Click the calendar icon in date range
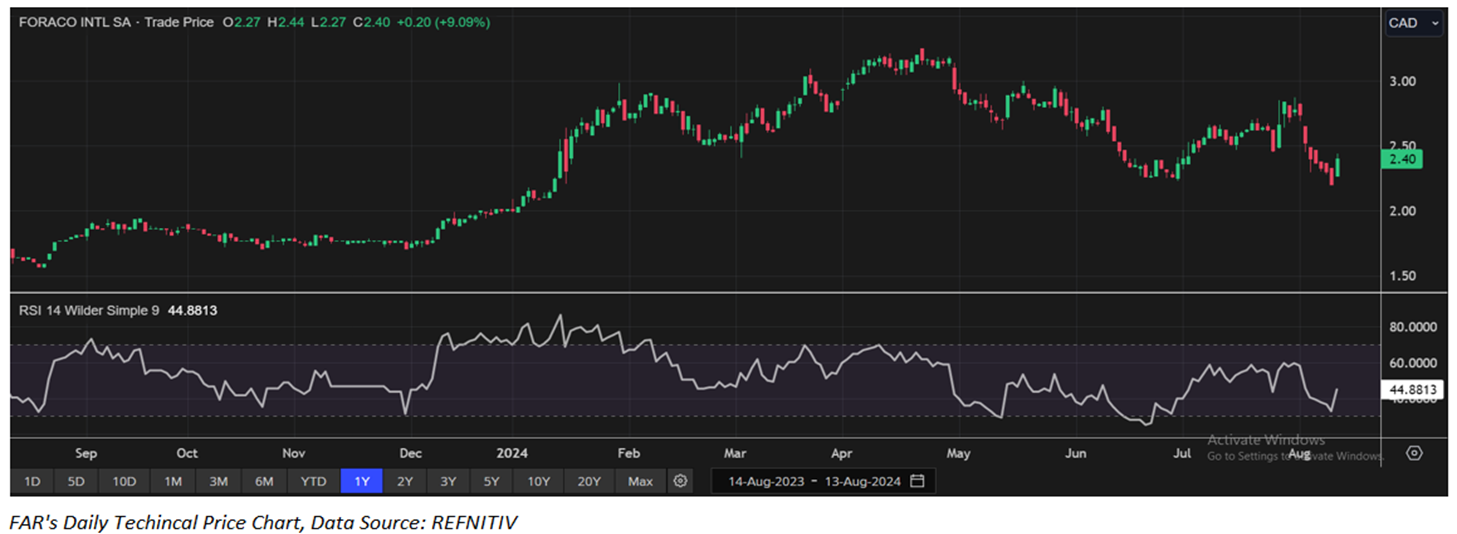 pos(917,481)
